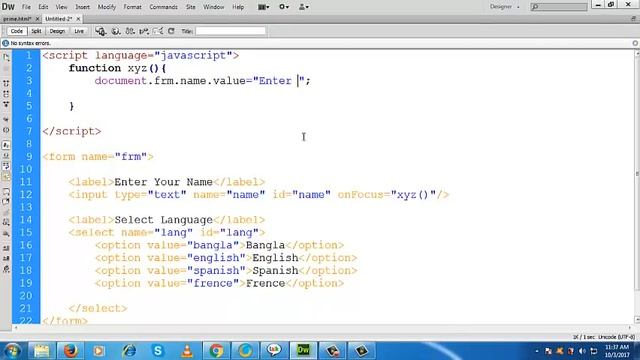
Task: Click the Format Source Code icon
Action: (6, 269)
